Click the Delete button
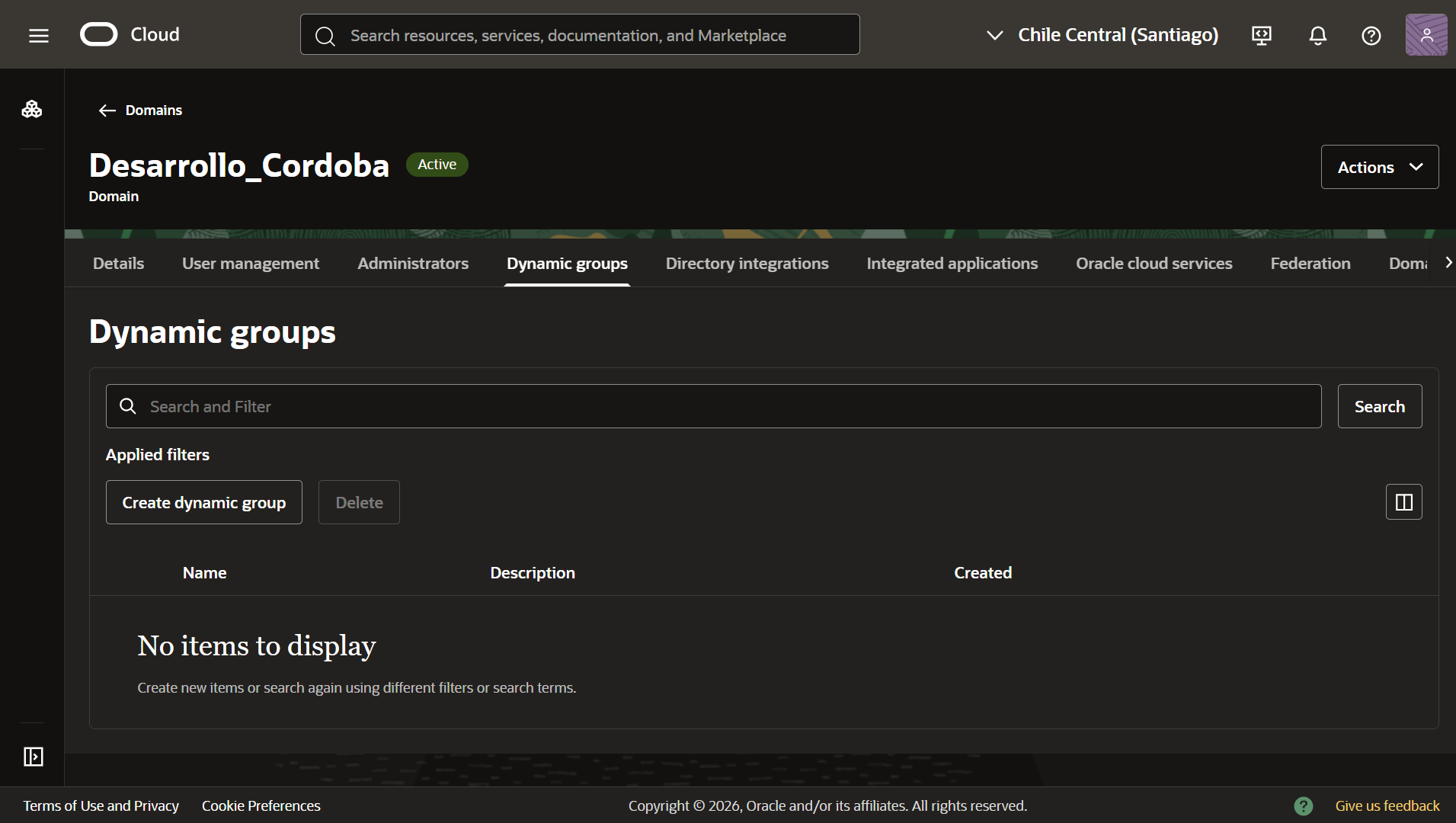This screenshot has height=823, width=1456. click(x=359, y=502)
